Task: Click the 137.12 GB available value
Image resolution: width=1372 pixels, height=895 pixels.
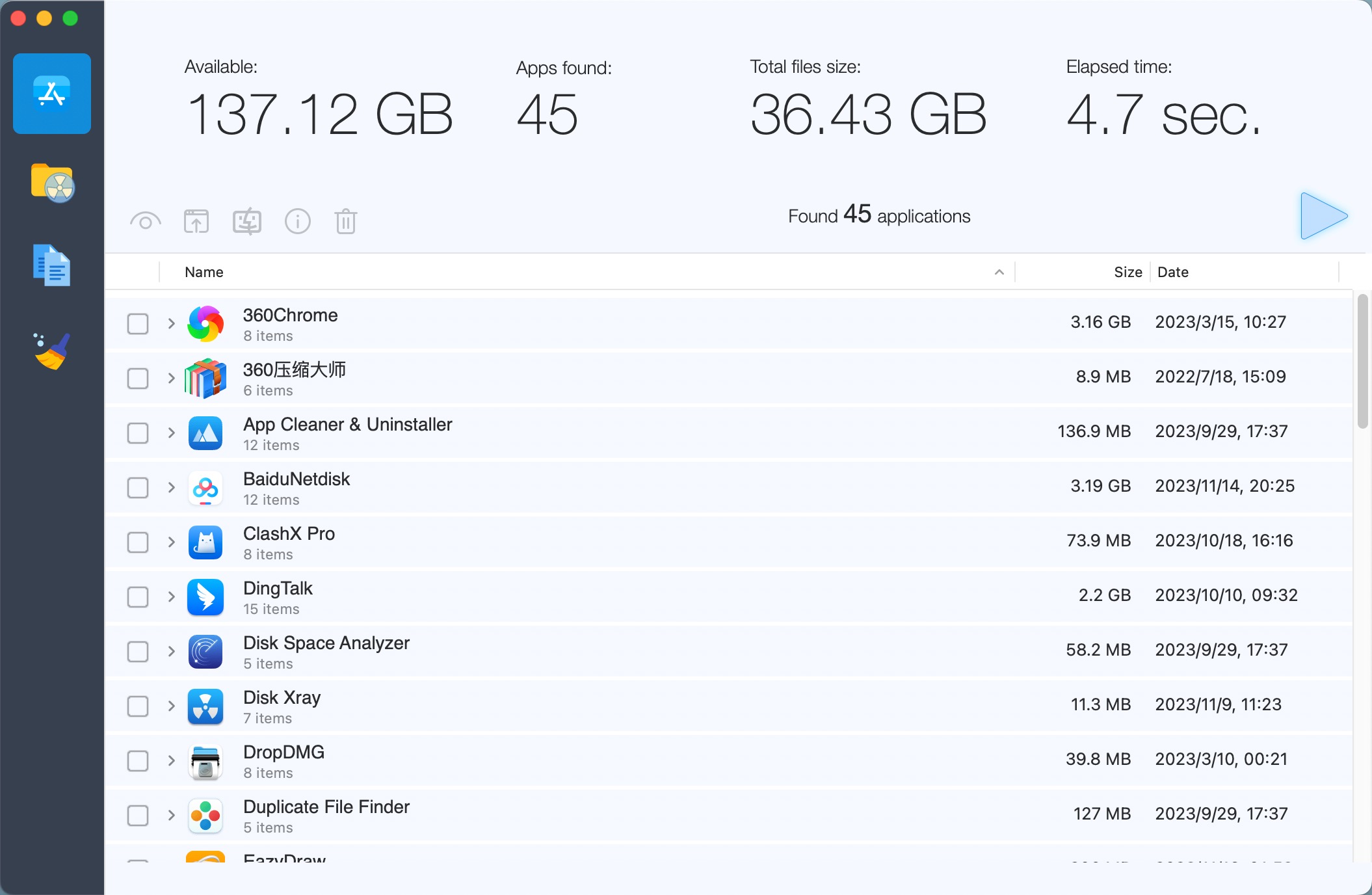Action: [x=320, y=114]
